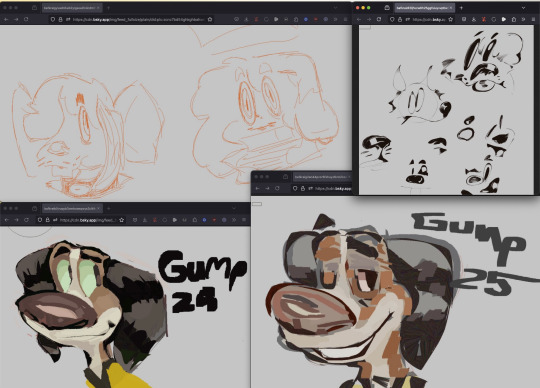
Task: Bookmark the page with the star in the top-right window
Action: pos(451,19)
